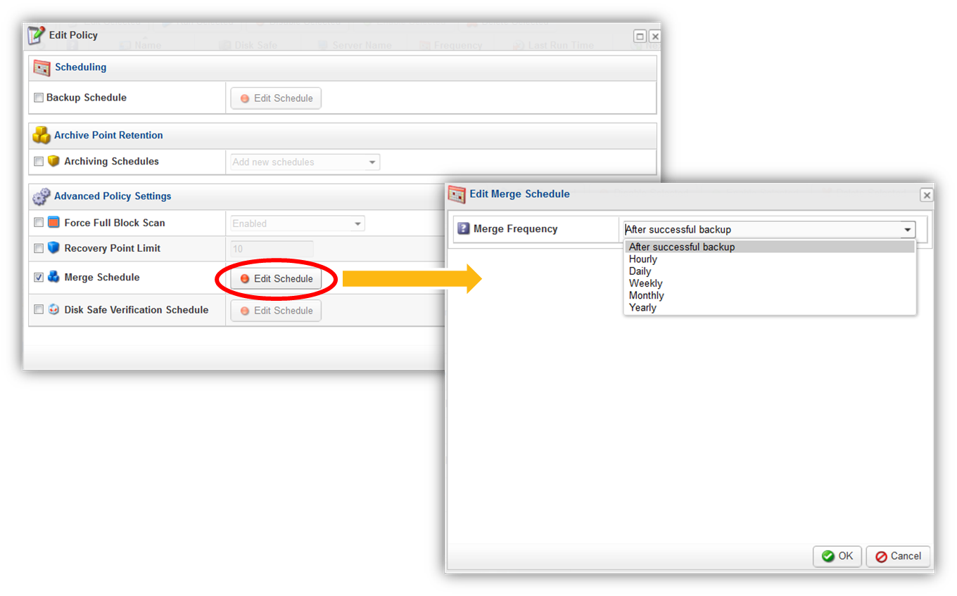Image resolution: width=957 pixels, height=596 pixels.
Task: Click the Scheduling section heading
Action: pos(81,67)
